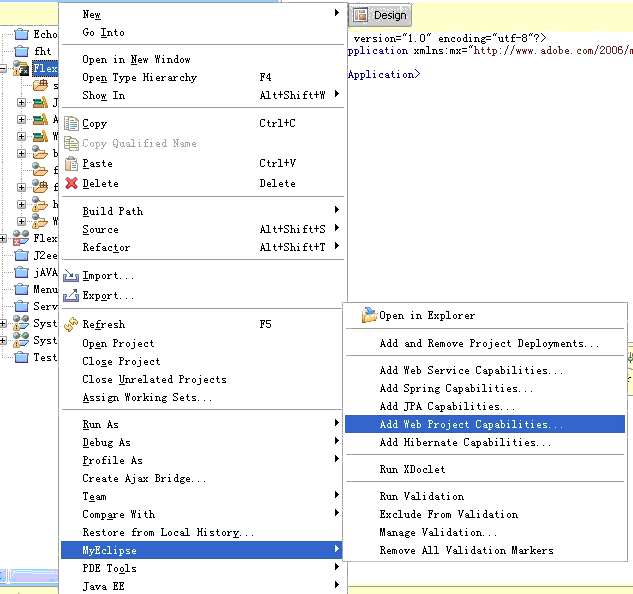Click the Flex project icon with error marker
The image size is (633, 594).
pyautogui.click(x=21, y=238)
